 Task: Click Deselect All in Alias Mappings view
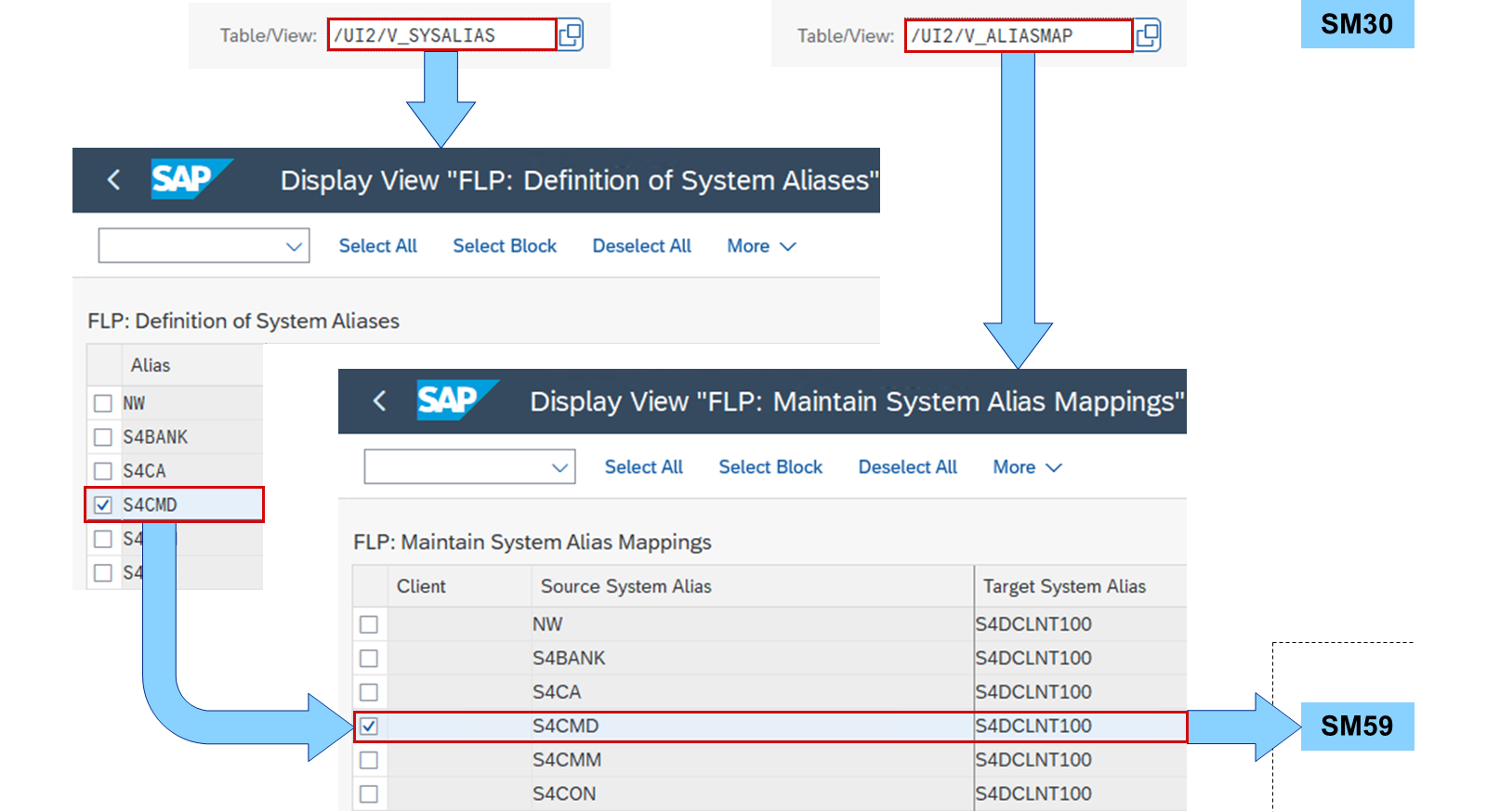coord(908,467)
